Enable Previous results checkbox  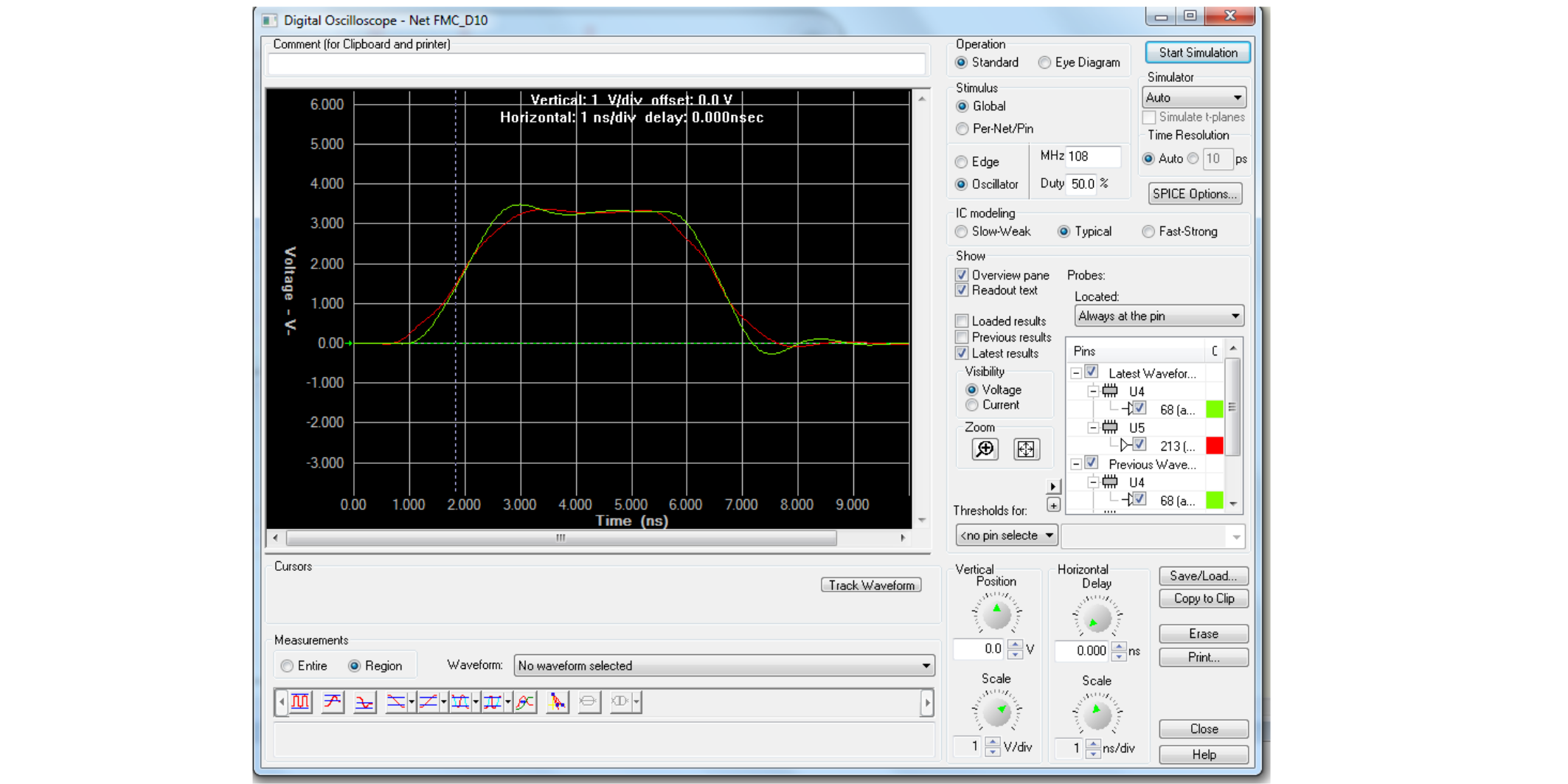(962, 337)
